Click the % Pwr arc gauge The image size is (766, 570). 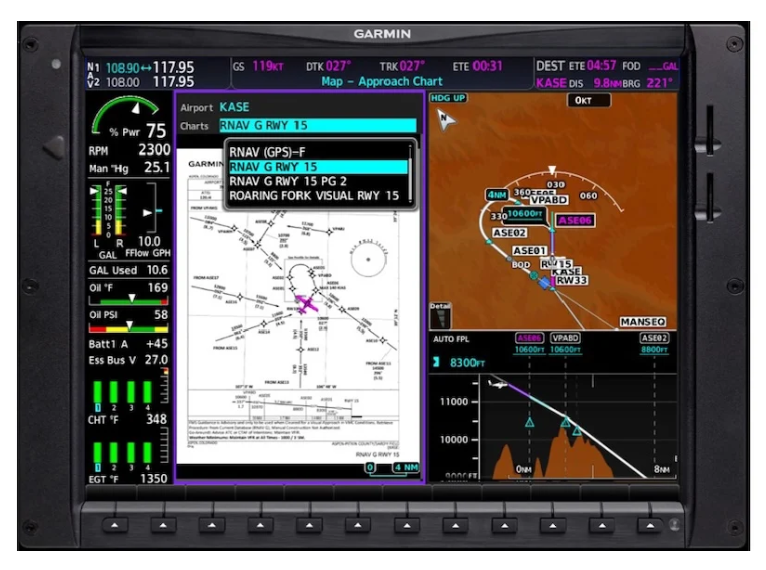point(126,114)
